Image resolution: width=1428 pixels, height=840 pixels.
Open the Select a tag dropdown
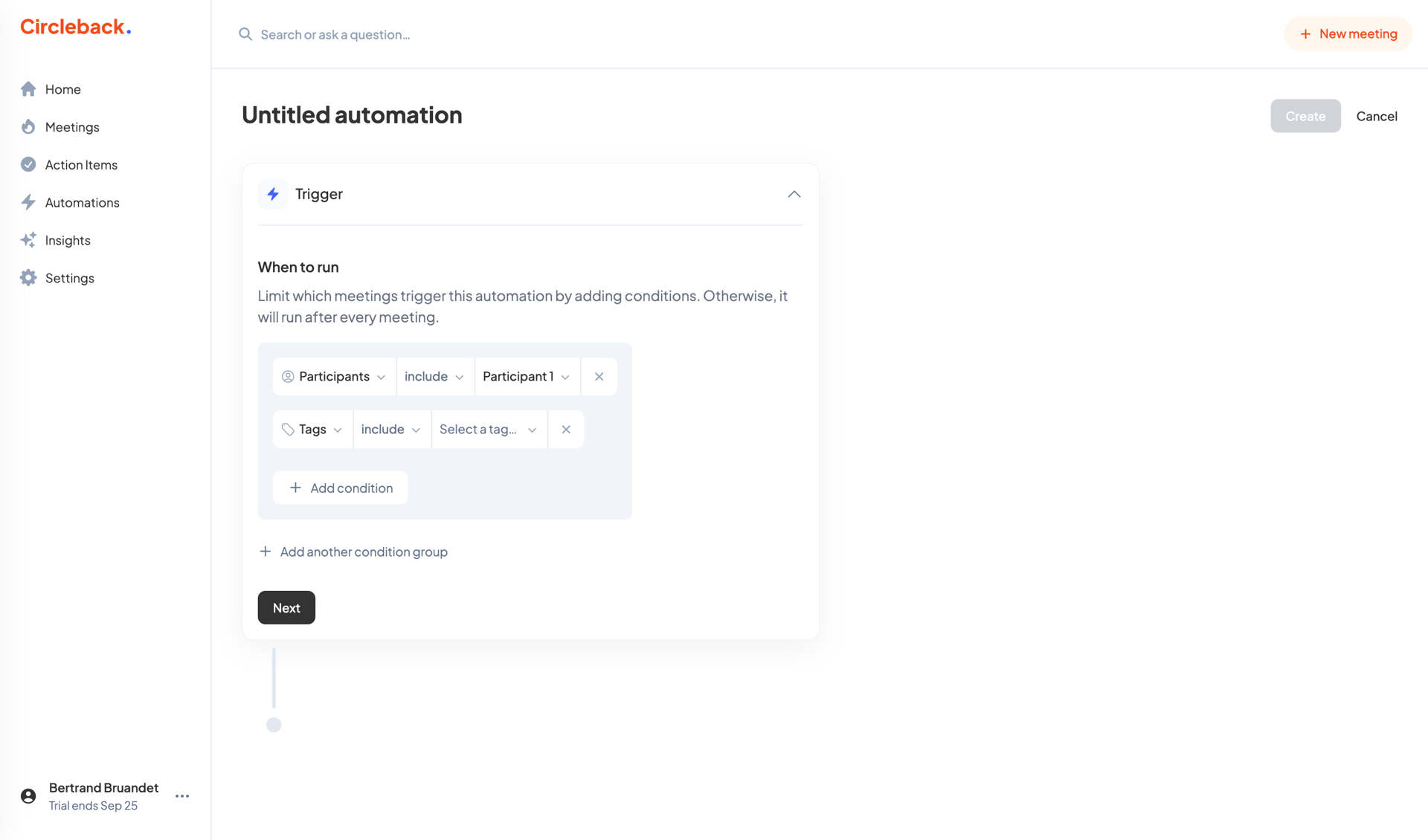(x=488, y=429)
